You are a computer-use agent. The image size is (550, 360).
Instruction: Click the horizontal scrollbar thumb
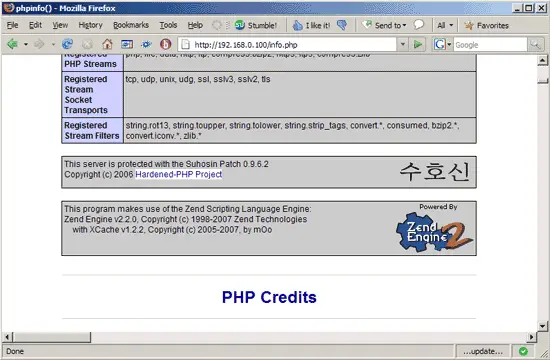52,337
